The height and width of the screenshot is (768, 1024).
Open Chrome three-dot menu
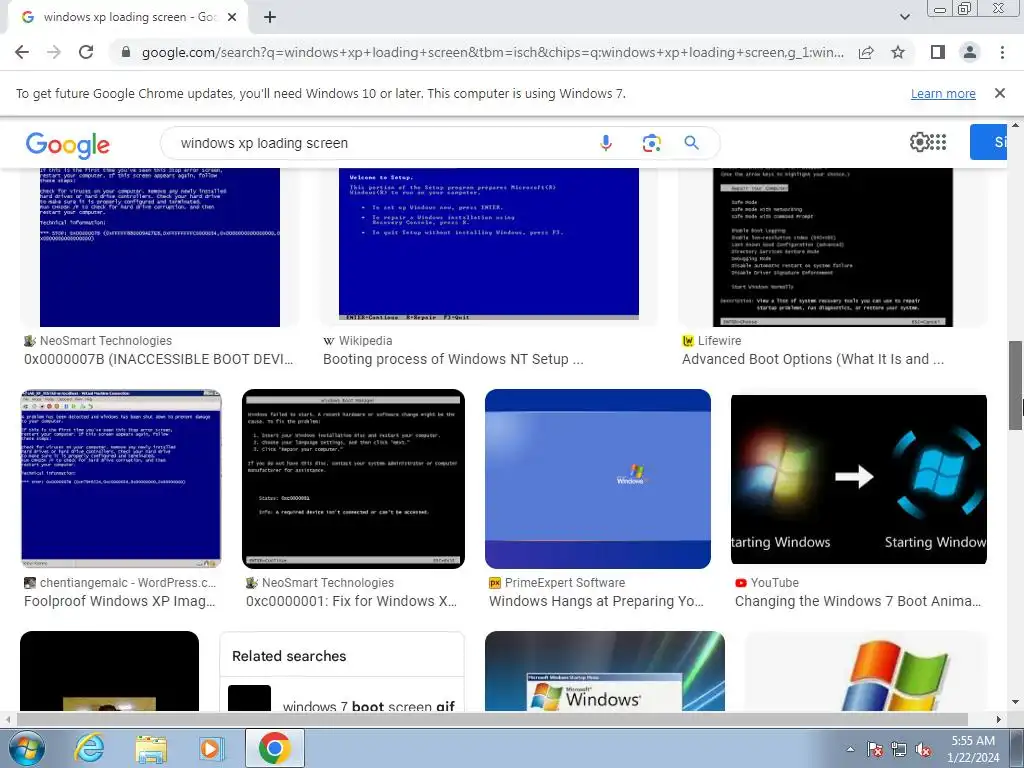pyautogui.click(x=1002, y=52)
